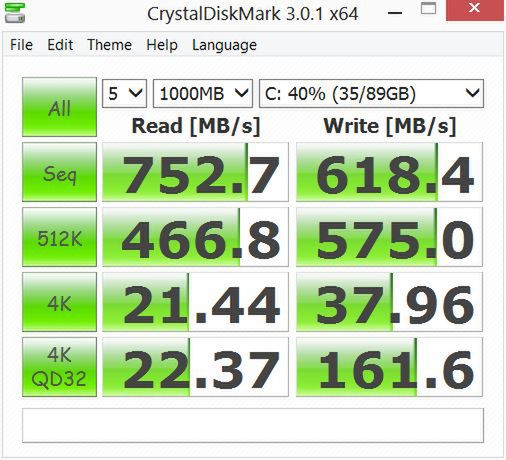This screenshot has width=506, height=460.
Task: Select the 4K QD32 read result 22.37
Action: tap(195, 367)
